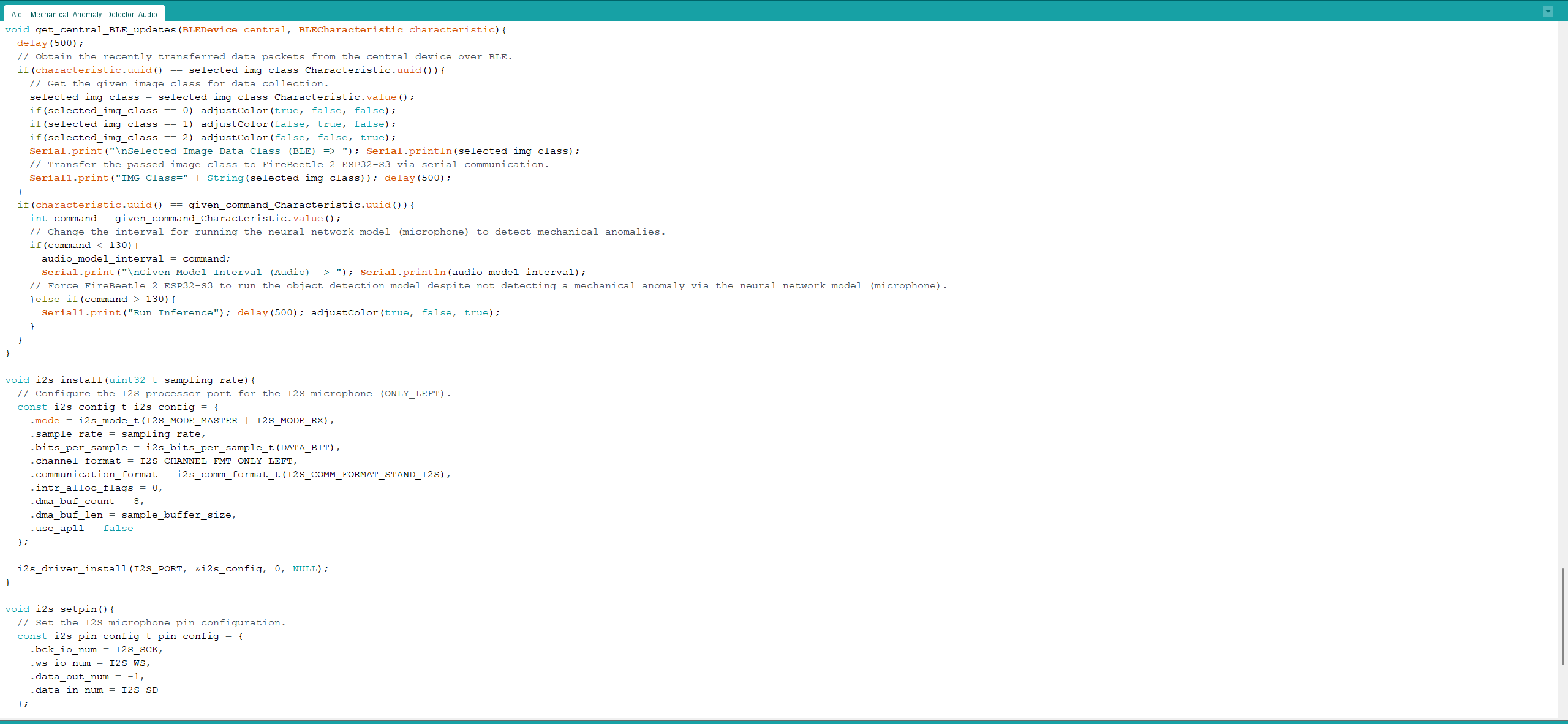Open the tab options dropdown arrow
The image size is (1568, 724).
[x=1548, y=11]
